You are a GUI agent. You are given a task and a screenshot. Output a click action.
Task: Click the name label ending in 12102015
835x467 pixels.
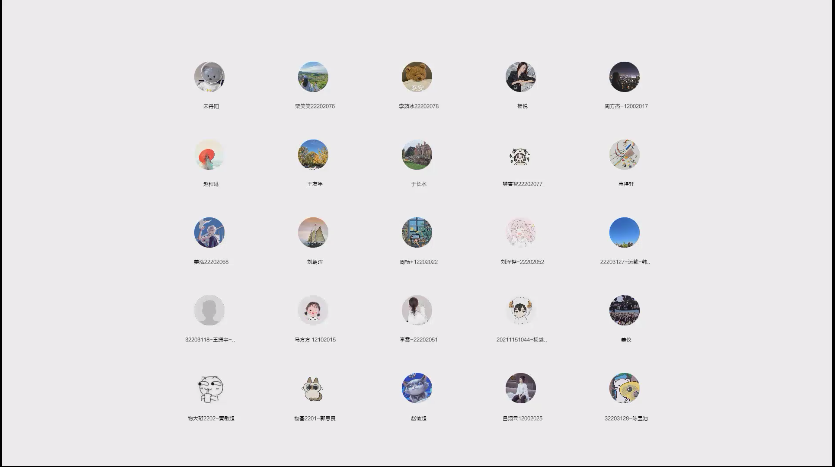pyautogui.click(x=315, y=340)
